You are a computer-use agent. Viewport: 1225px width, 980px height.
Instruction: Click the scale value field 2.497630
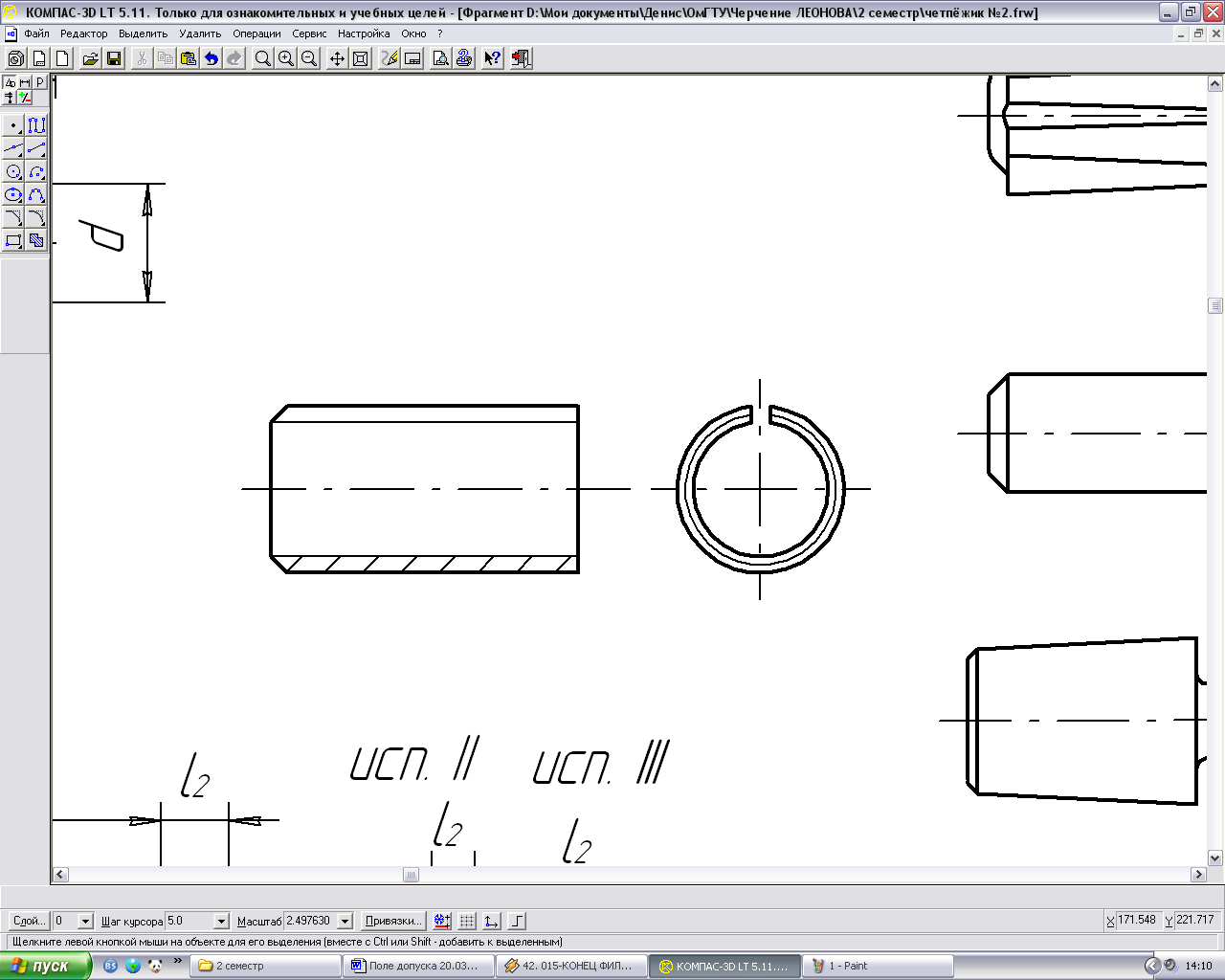311,921
